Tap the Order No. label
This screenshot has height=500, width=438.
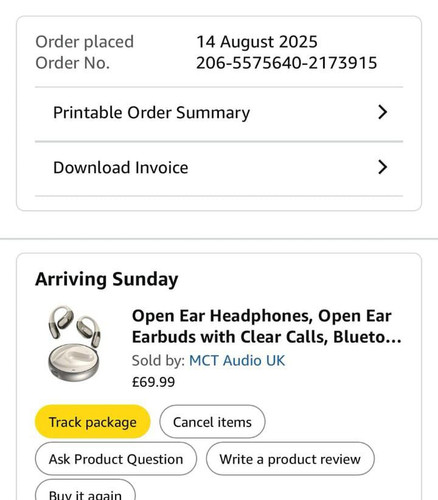pos(73,63)
